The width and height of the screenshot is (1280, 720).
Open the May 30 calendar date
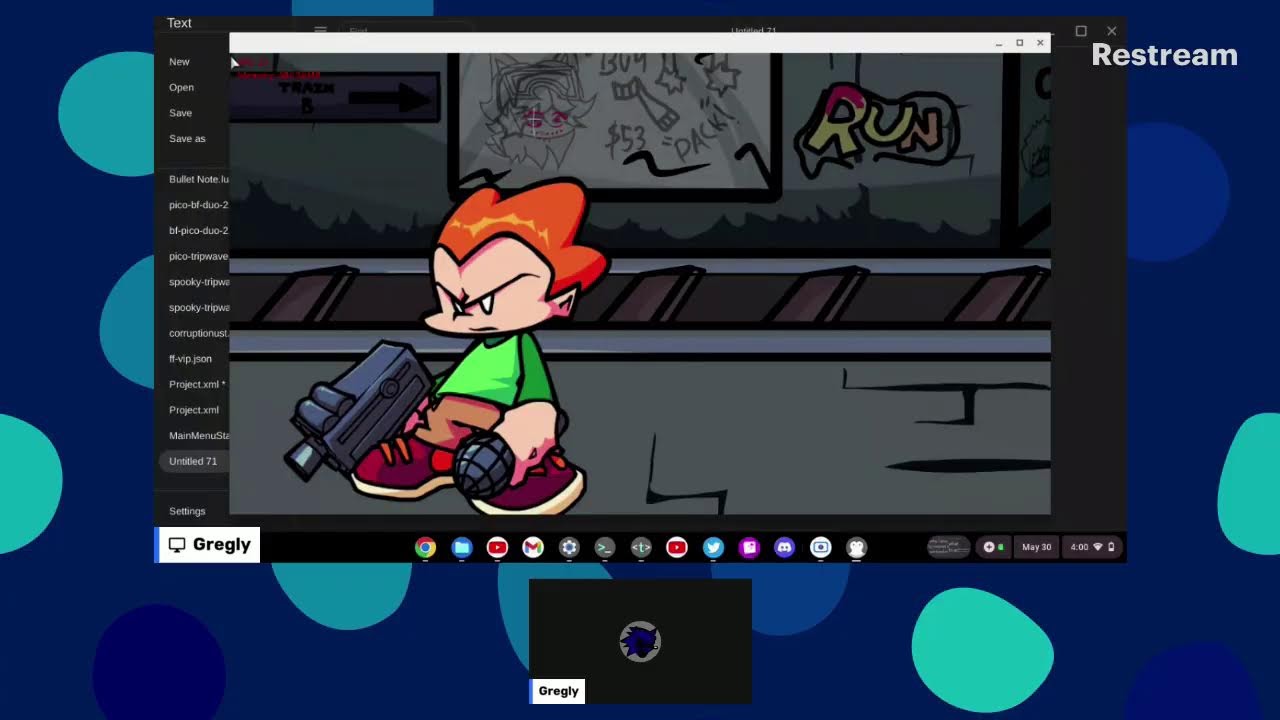coord(1036,547)
